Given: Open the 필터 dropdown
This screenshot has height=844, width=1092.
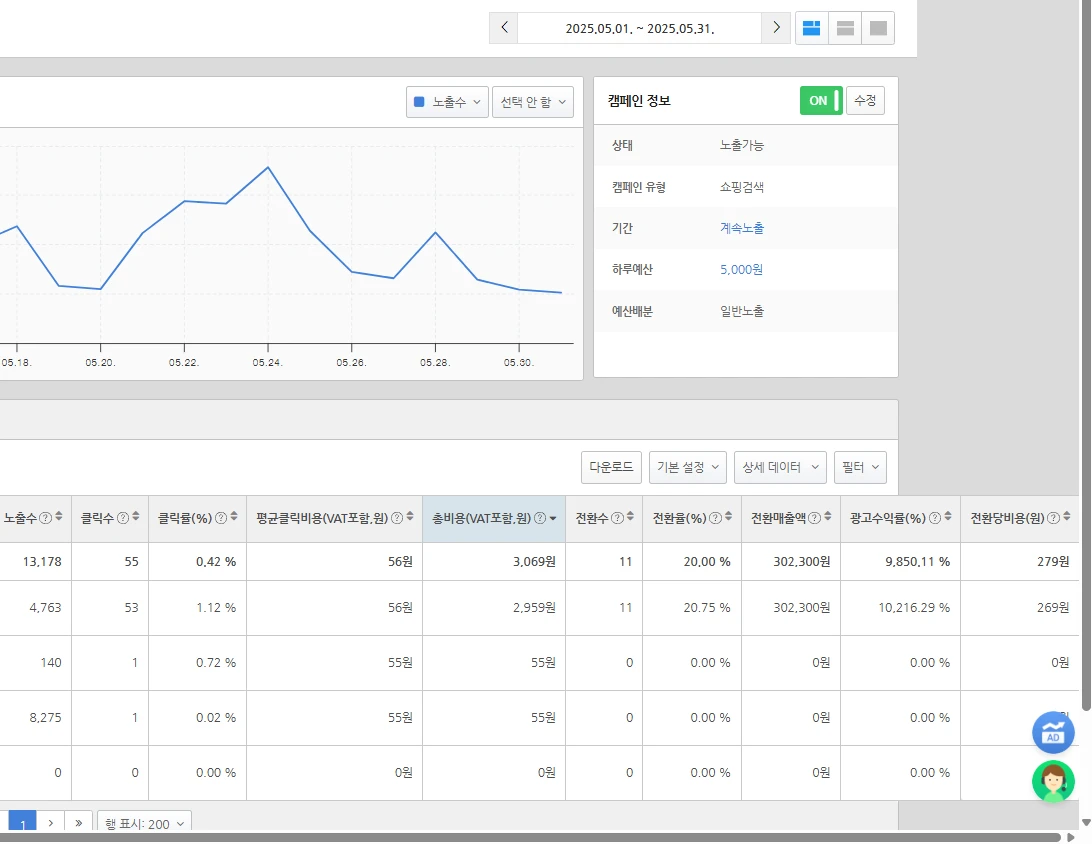Looking at the screenshot, I should pos(860,467).
